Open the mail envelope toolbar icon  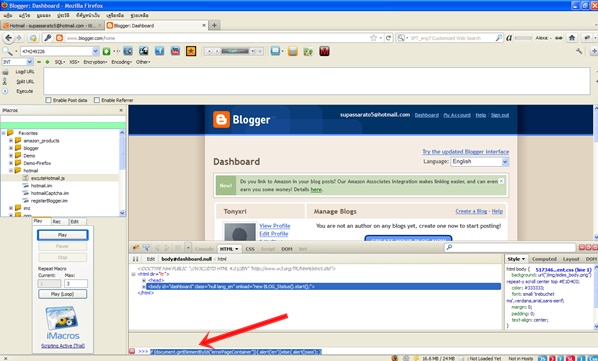coord(275,51)
